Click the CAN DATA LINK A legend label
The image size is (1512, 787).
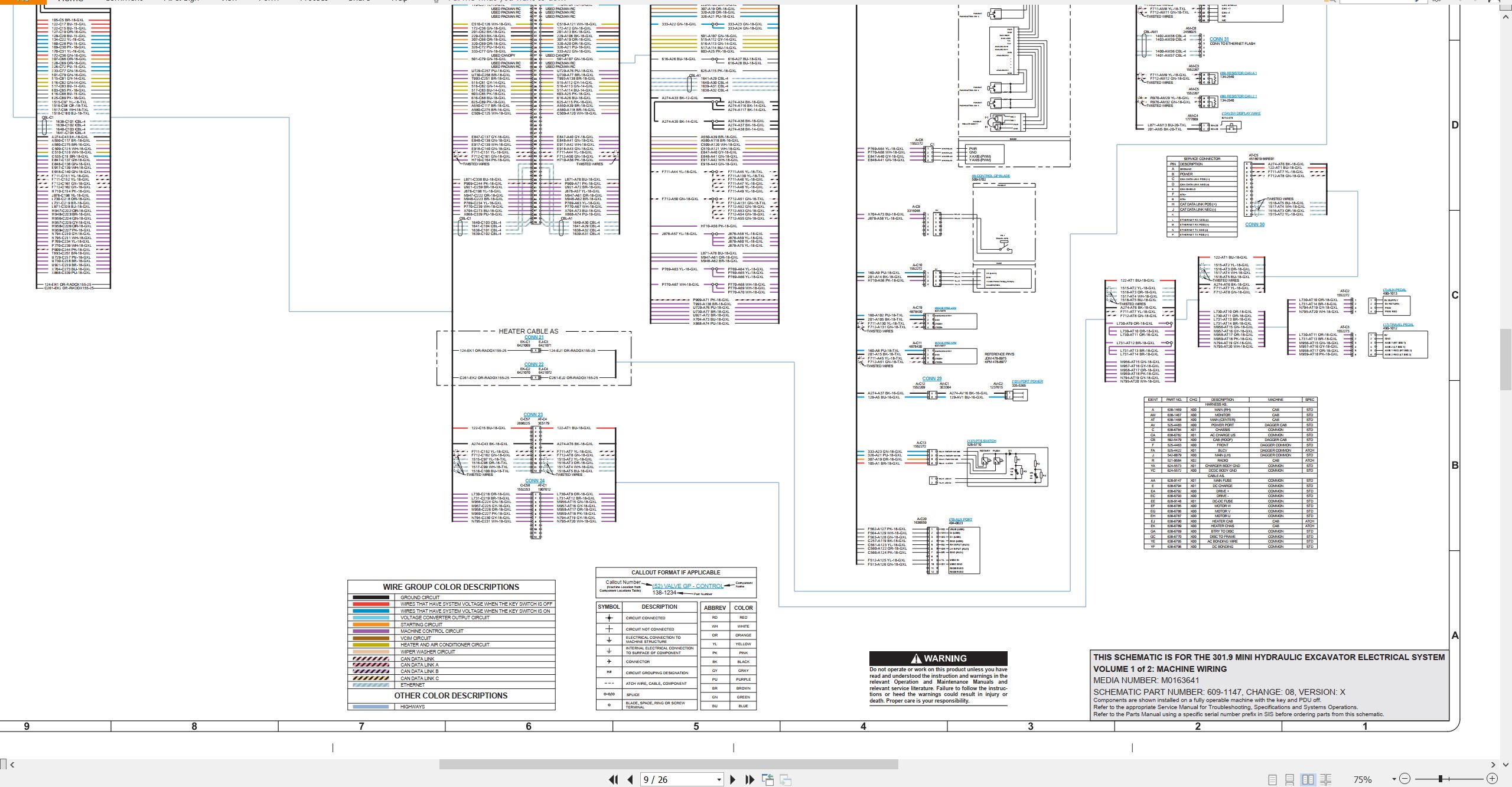[x=419, y=665]
